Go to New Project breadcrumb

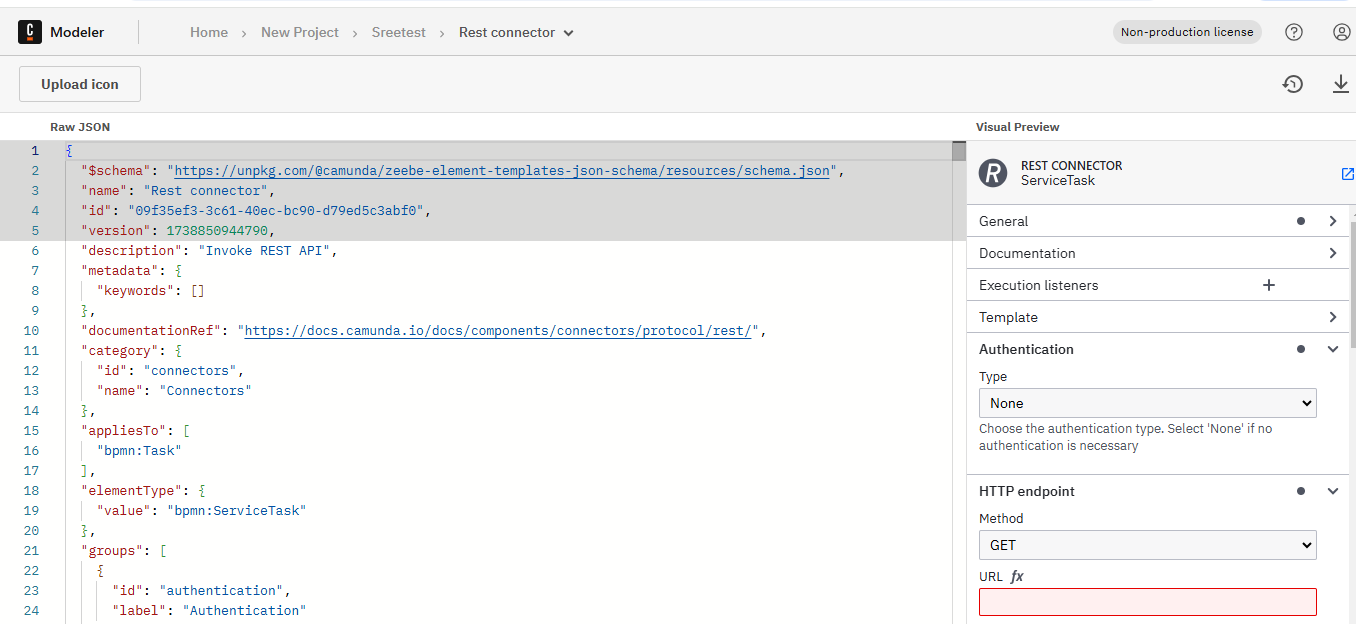coord(300,32)
